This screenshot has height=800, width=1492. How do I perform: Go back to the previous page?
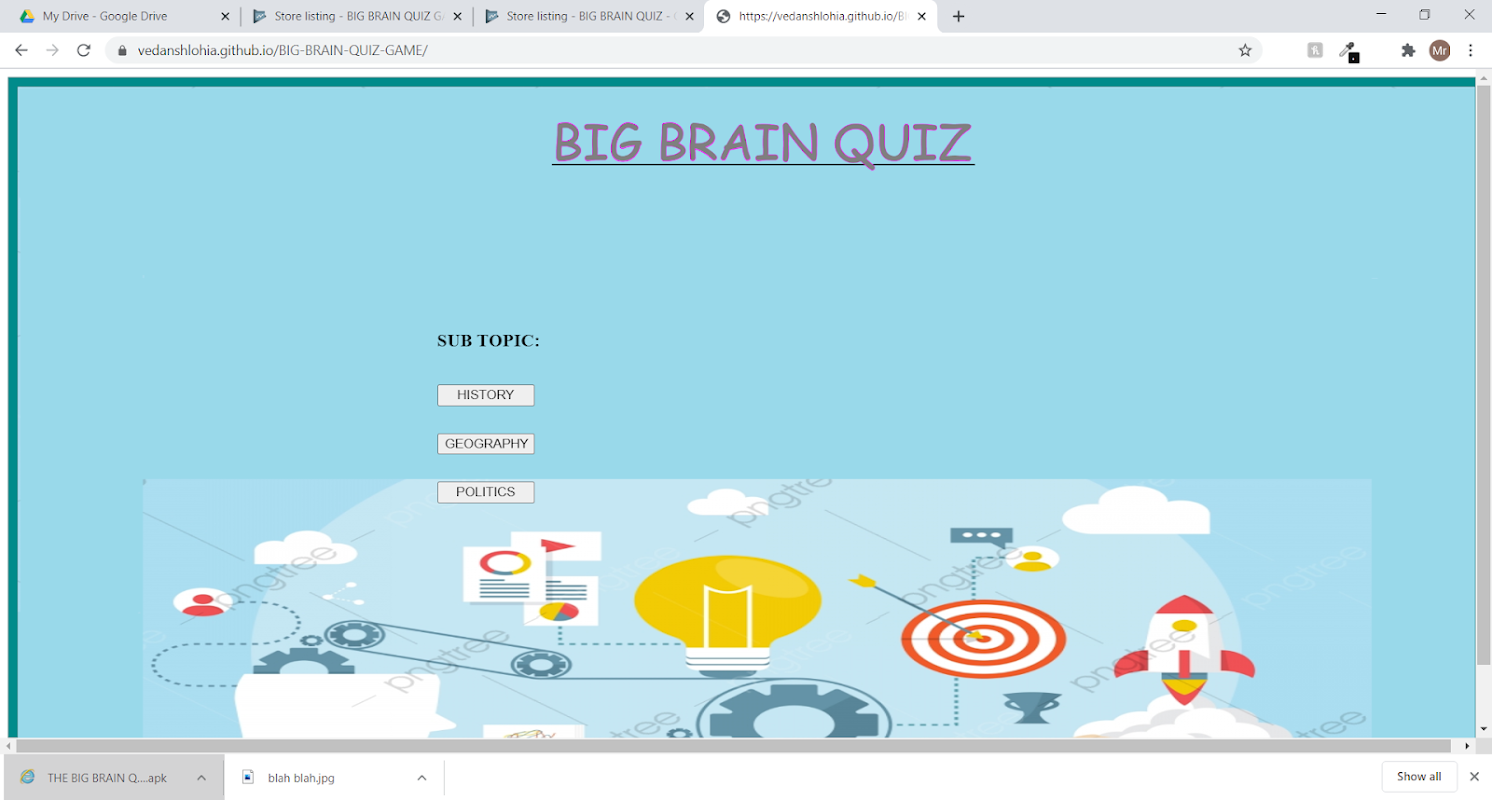[x=21, y=50]
